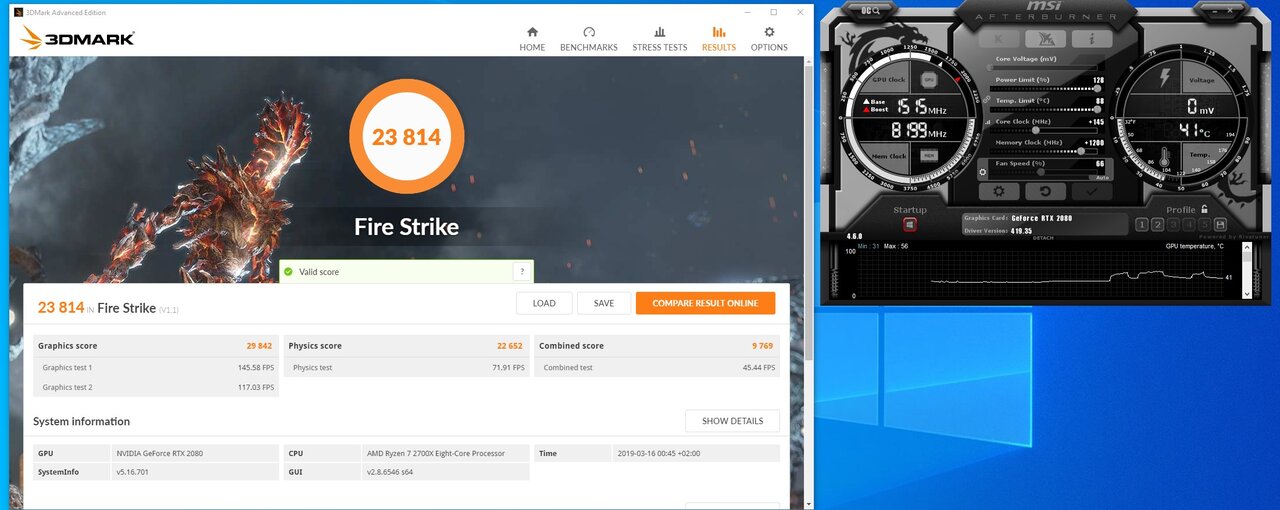Viewport: 1280px width, 510px height.
Task: Open the info button in Afterburner
Action: pos(1091,39)
